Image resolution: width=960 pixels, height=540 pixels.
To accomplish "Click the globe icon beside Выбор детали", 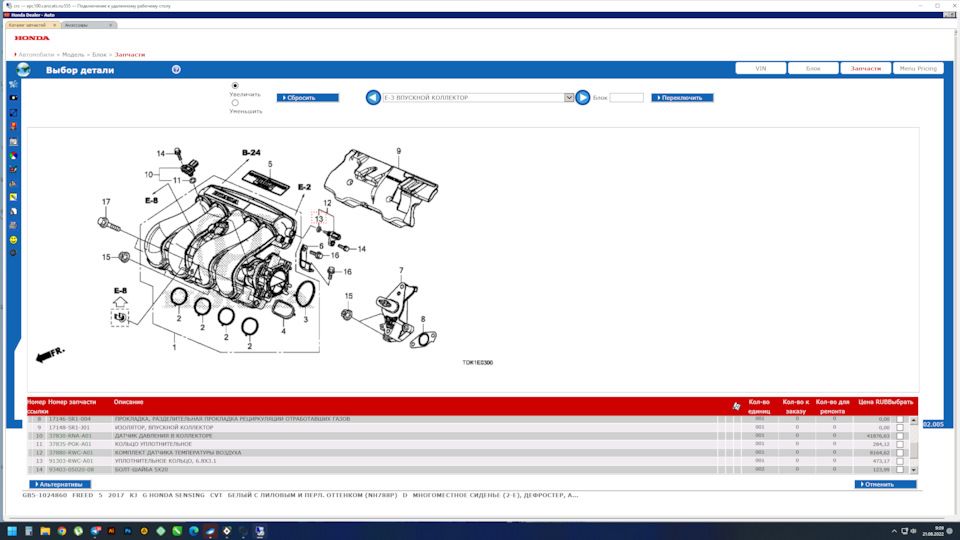I will (x=23, y=70).
